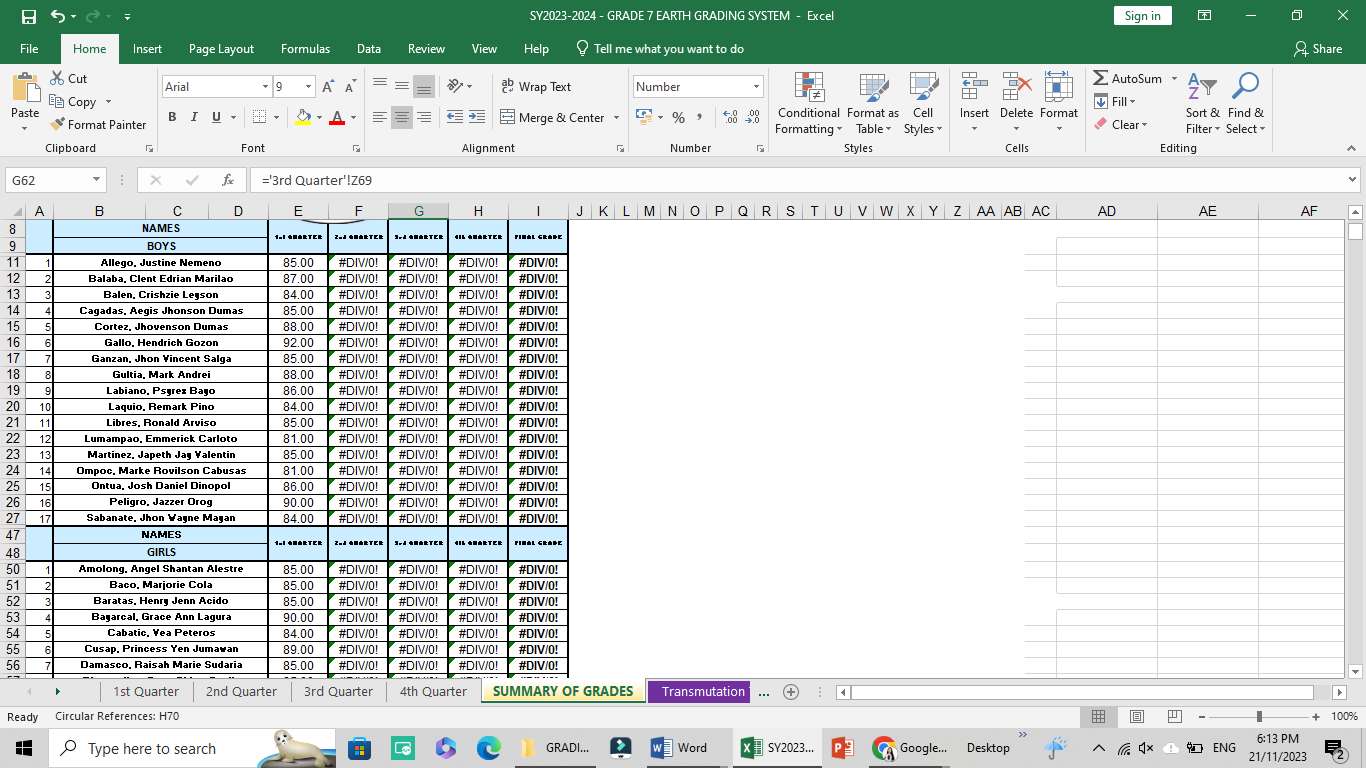Apply the fill color bucket
1366x768 pixels.
point(303,117)
